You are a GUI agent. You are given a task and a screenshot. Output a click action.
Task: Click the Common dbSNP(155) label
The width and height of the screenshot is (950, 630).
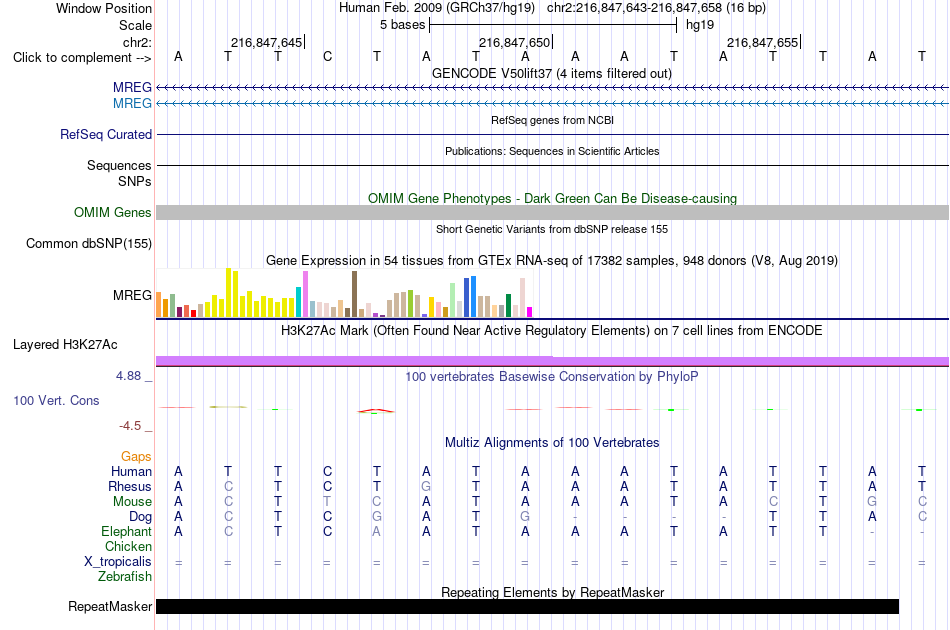[x=88, y=244]
